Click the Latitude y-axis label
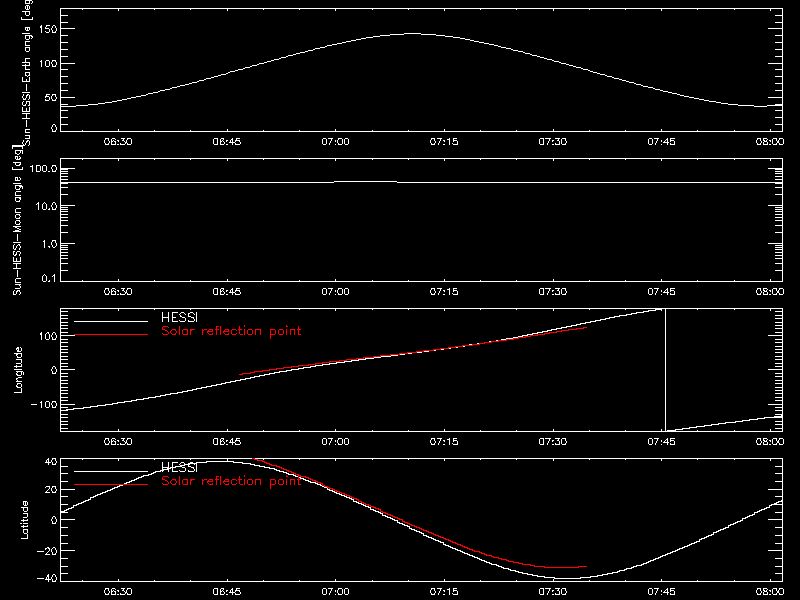800x600 pixels. tap(24, 520)
